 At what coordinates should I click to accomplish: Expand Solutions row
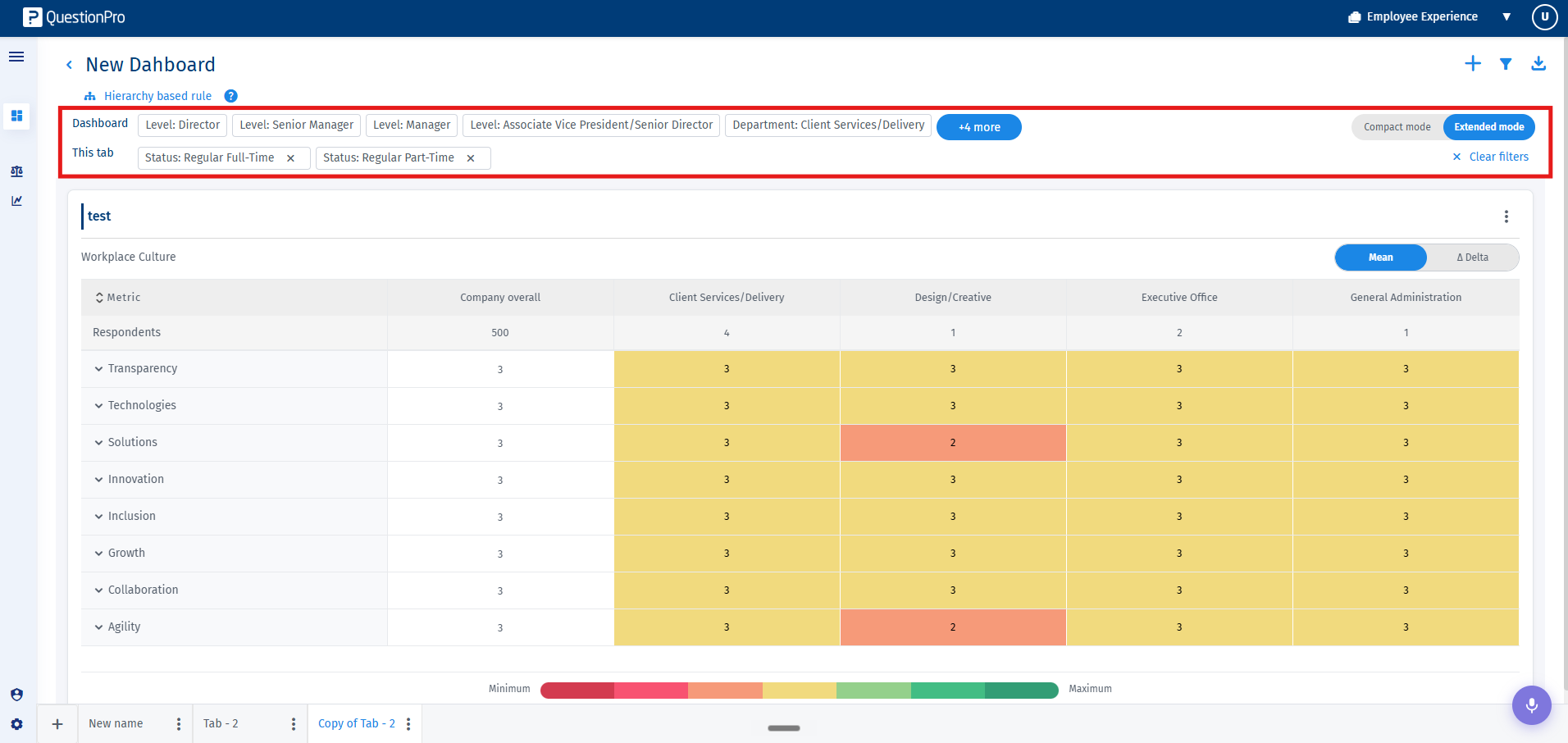[98, 443]
